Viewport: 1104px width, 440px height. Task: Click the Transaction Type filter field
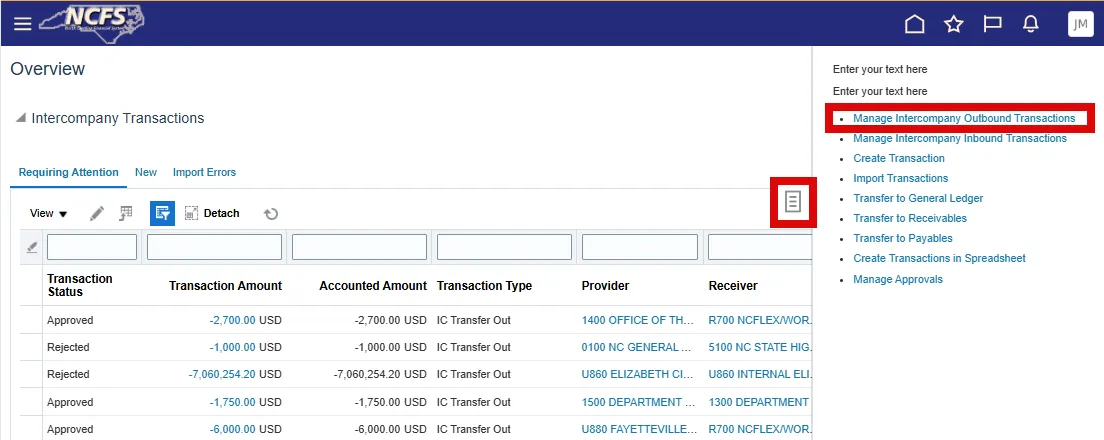click(x=504, y=247)
